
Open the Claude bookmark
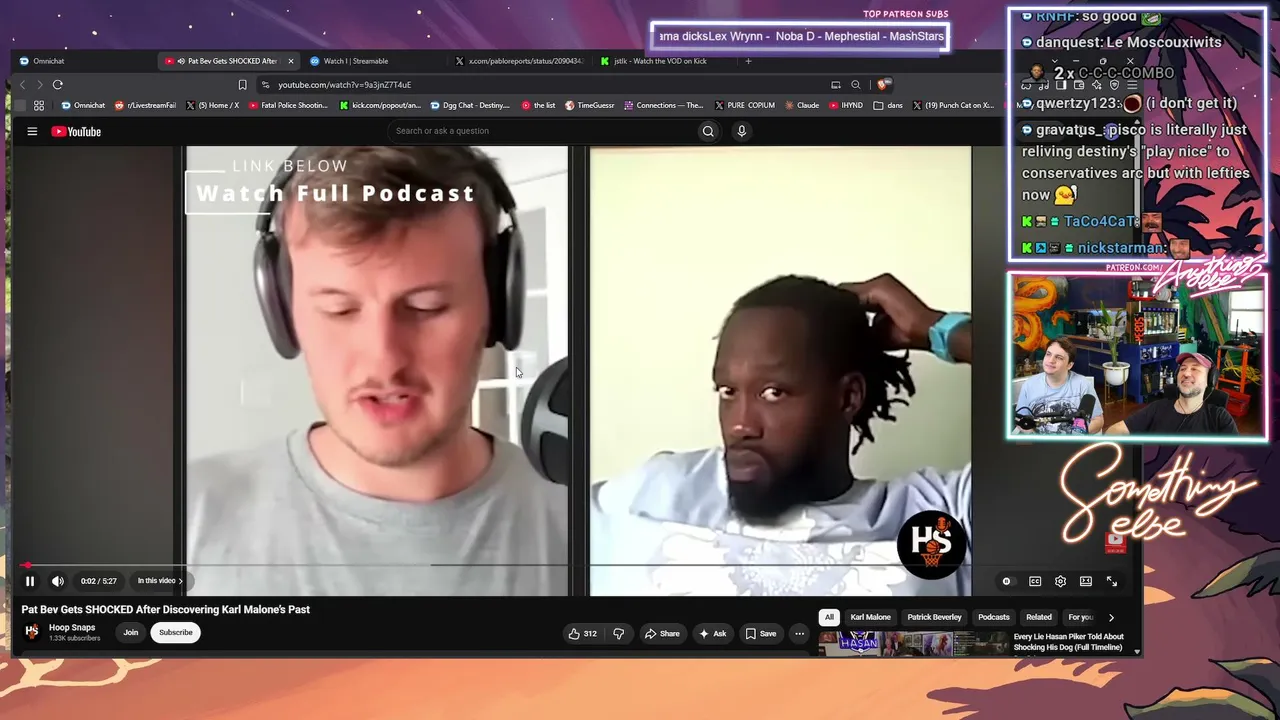click(802, 105)
